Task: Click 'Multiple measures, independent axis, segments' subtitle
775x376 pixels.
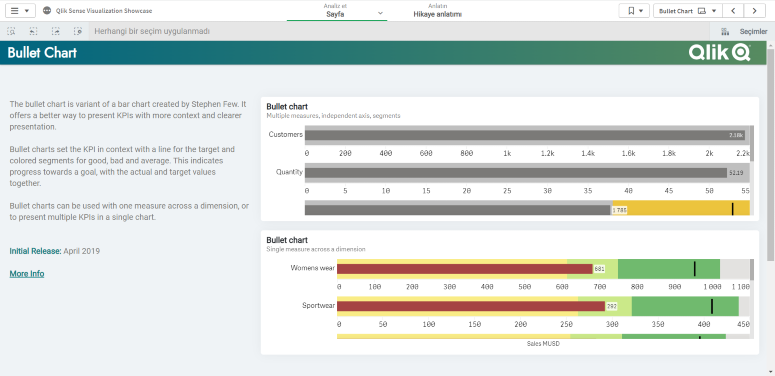Action: [x=333, y=116]
